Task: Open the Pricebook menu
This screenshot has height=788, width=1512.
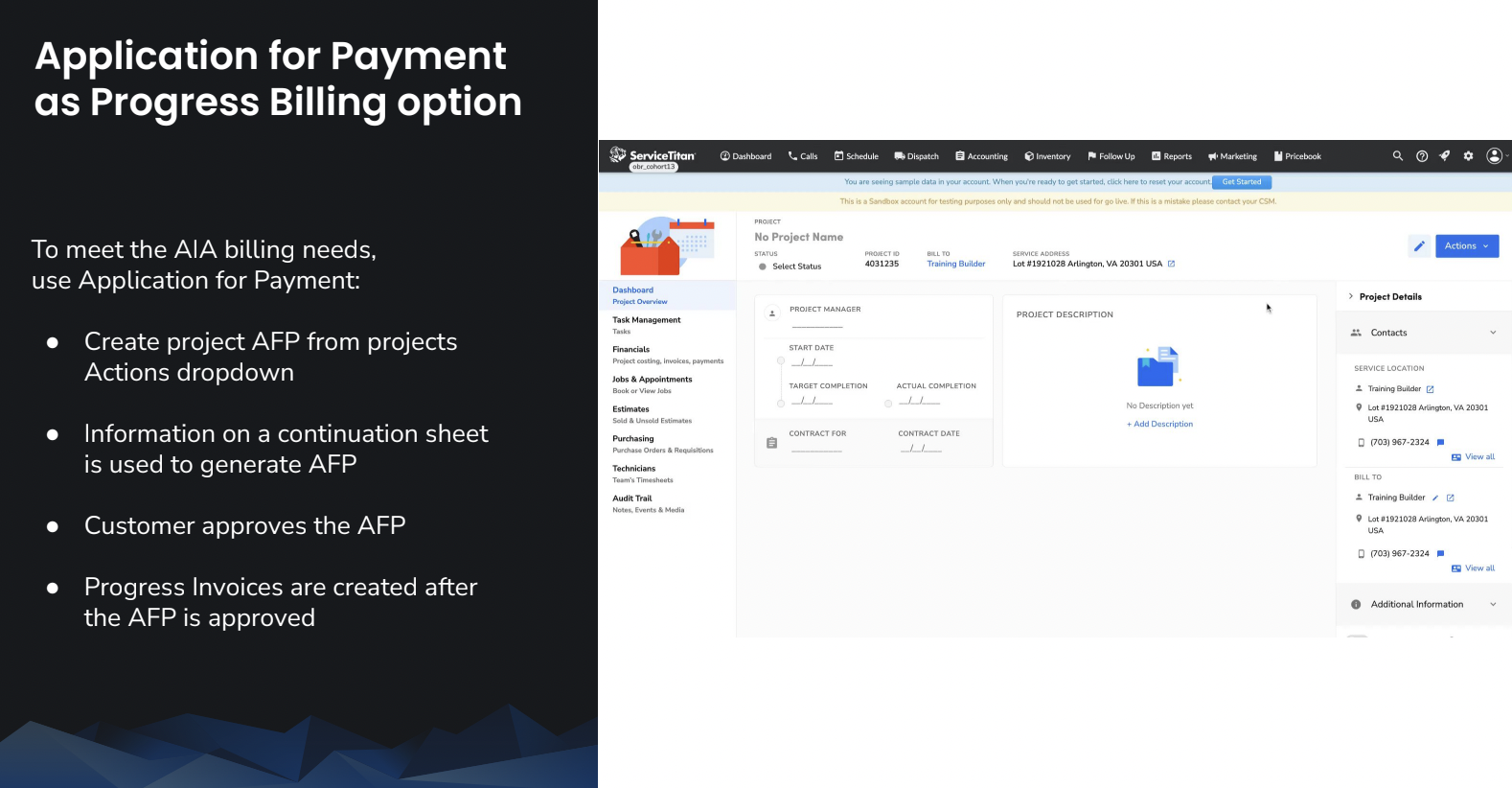Action: (1297, 156)
